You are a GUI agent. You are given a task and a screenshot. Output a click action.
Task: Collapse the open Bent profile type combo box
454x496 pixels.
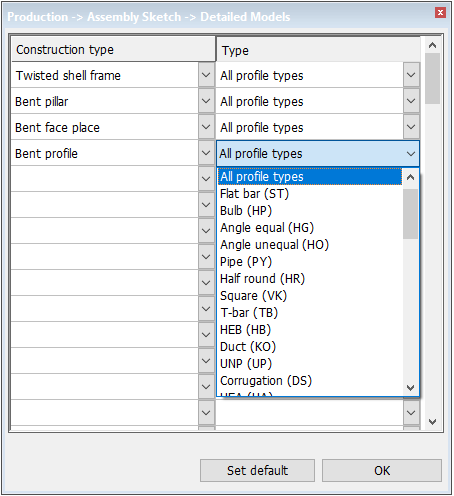(411, 154)
